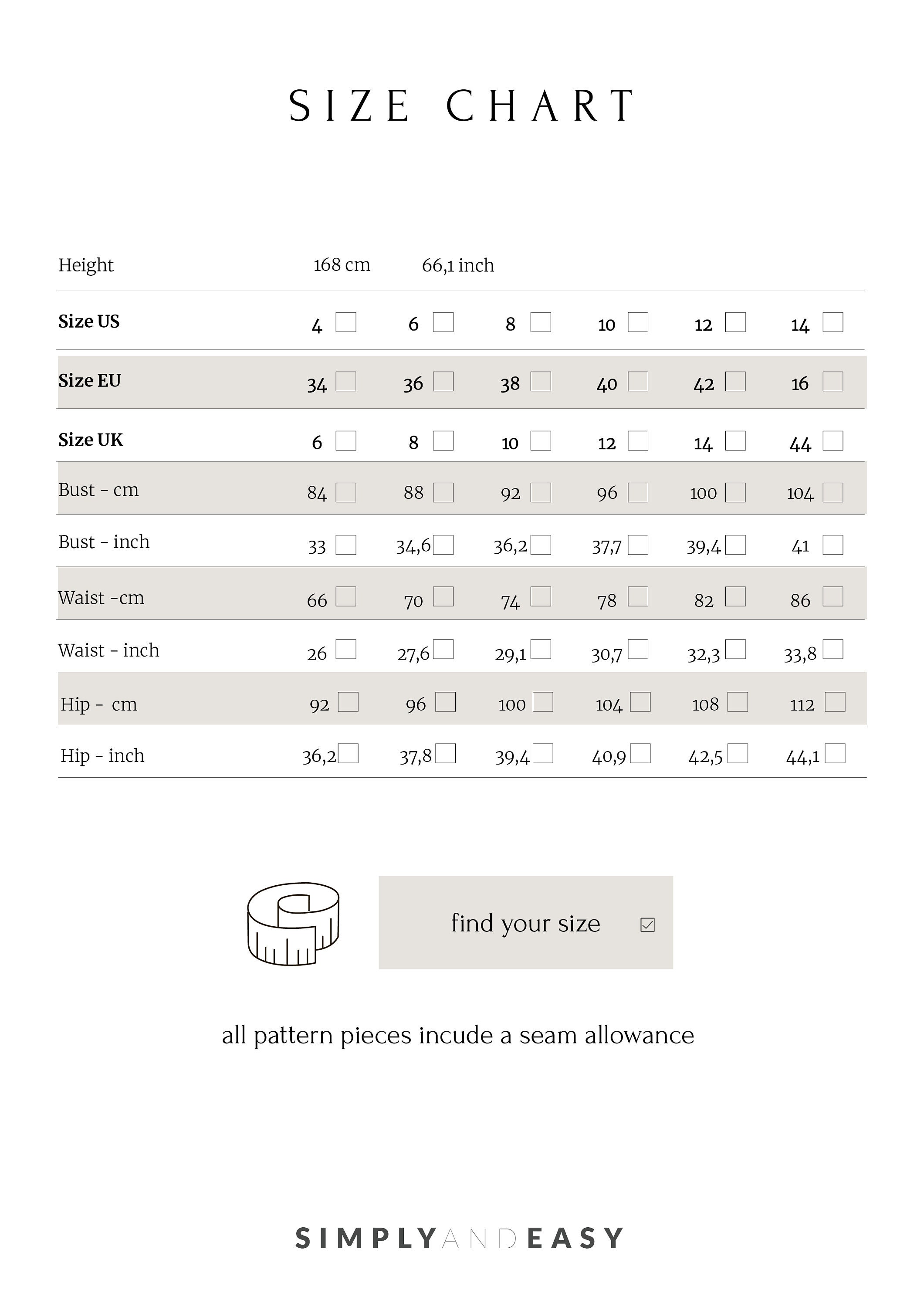This screenshot has height=1307, width=924.
Task: Tick the Waist 33,8 inch checkbox
Action: pos(833,648)
